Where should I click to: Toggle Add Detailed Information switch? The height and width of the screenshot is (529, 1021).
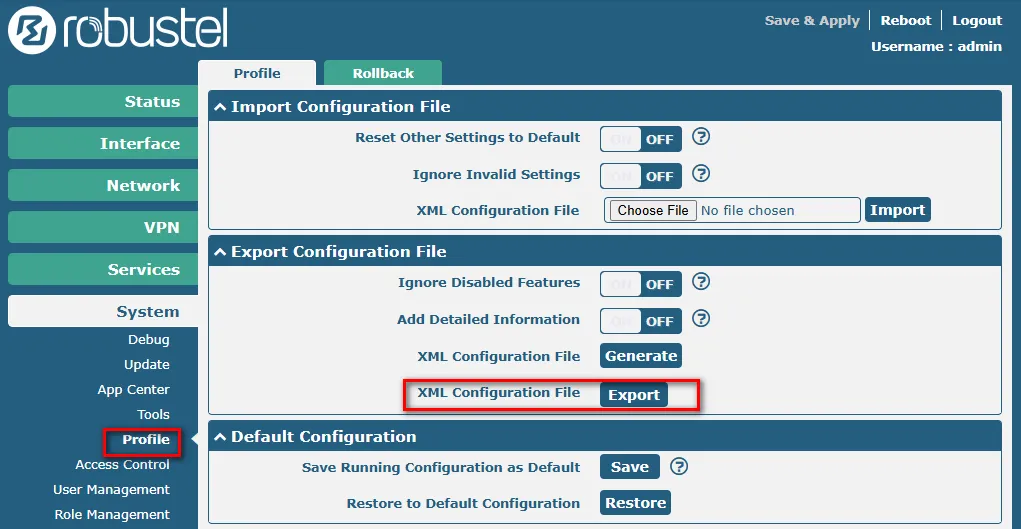pos(641,321)
